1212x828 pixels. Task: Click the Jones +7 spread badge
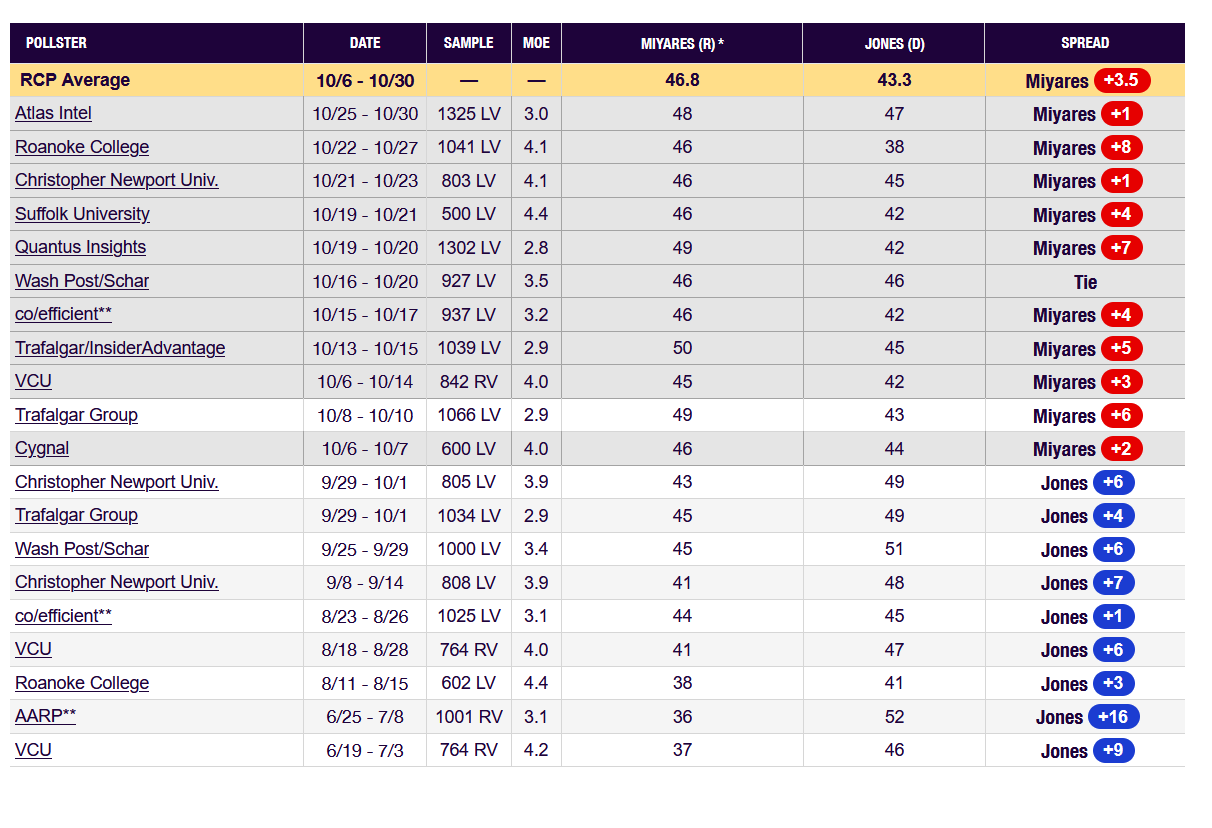coord(1114,583)
